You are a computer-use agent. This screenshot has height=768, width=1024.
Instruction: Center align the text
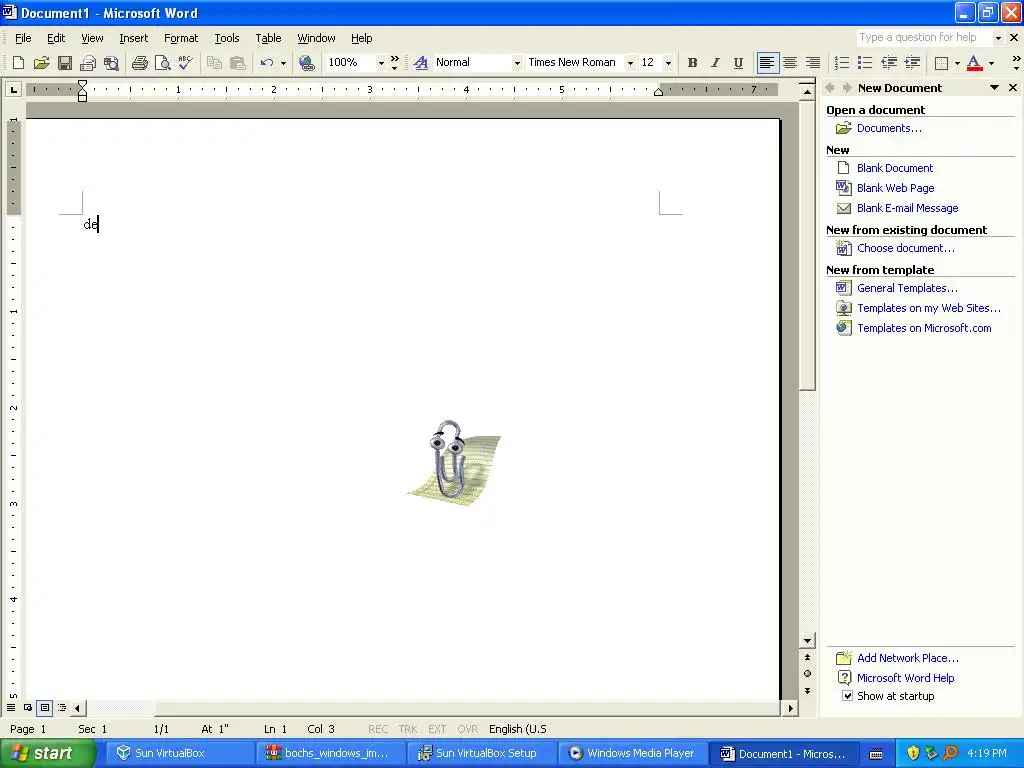pos(790,63)
